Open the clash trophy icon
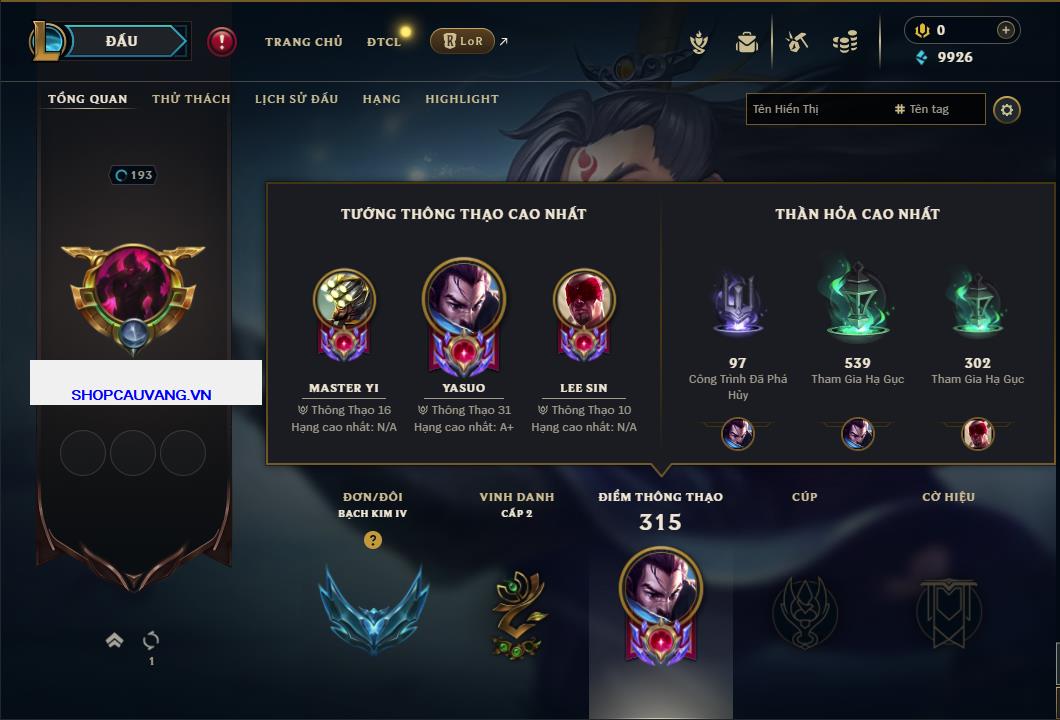The height and width of the screenshot is (720, 1060). click(x=699, y=42)
